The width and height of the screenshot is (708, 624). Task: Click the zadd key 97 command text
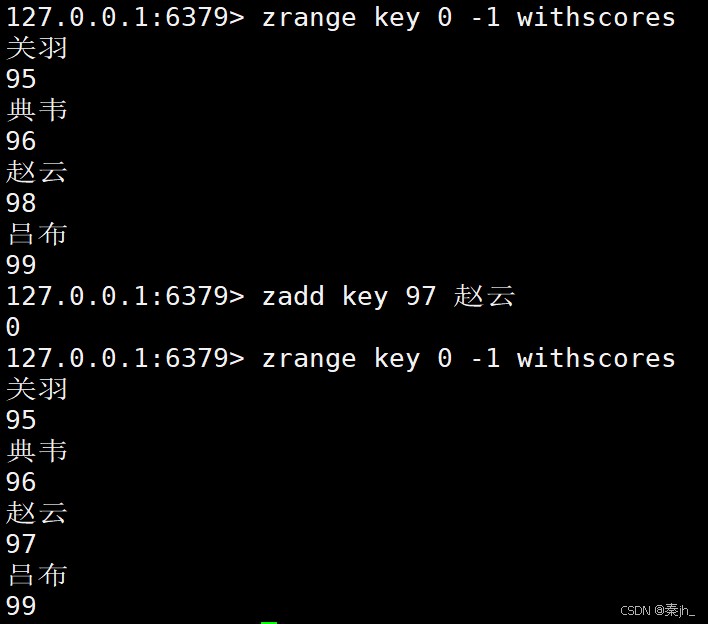[349, 296]
